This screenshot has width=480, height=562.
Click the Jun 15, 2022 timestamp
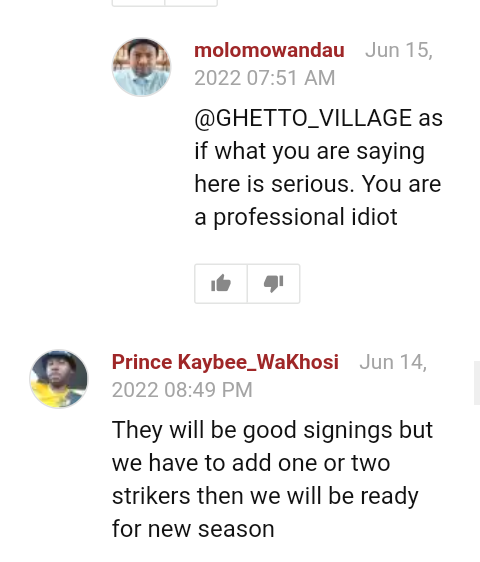point(314,64)
